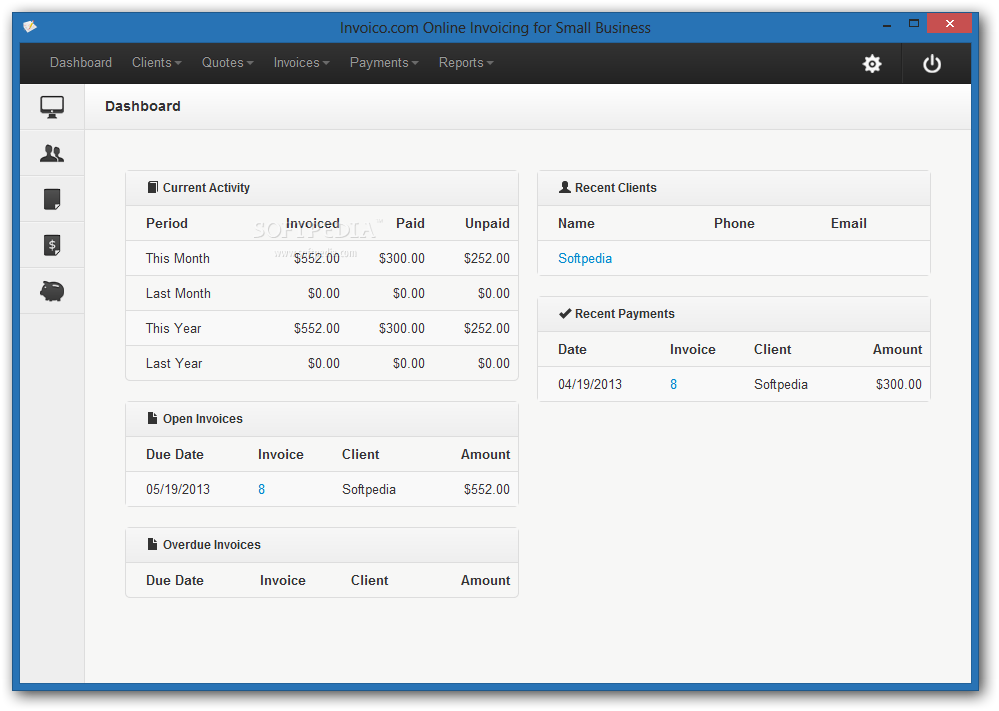Click the Recent Clients person icon
The height and width of the screenshot is (711, 999).
[564, 187]
